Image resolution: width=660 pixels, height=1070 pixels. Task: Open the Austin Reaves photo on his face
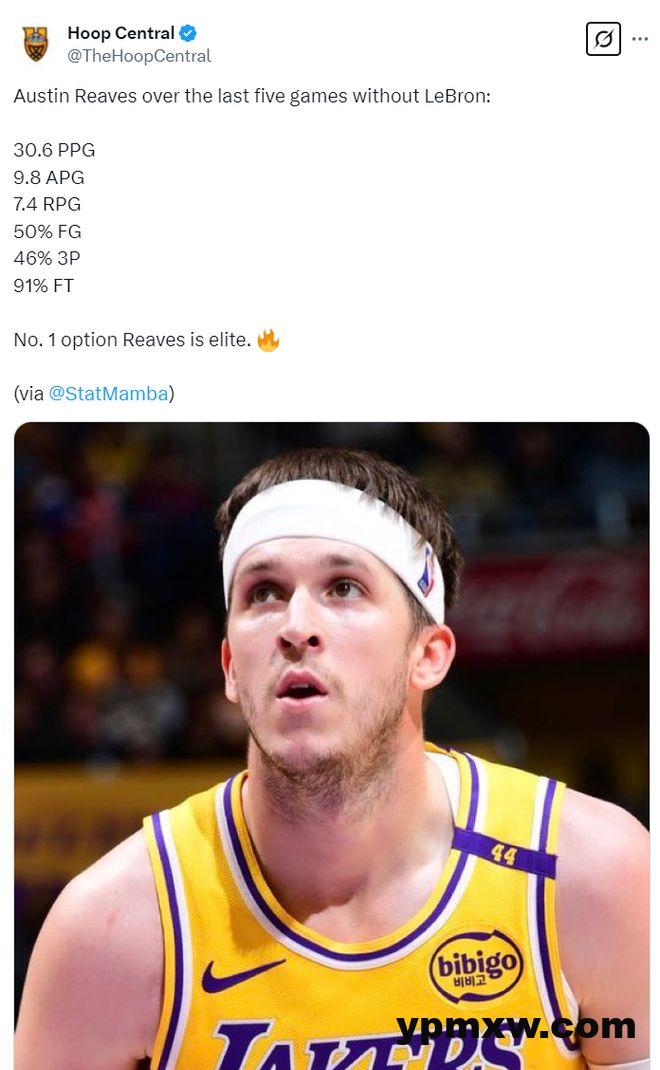(320, 640)
